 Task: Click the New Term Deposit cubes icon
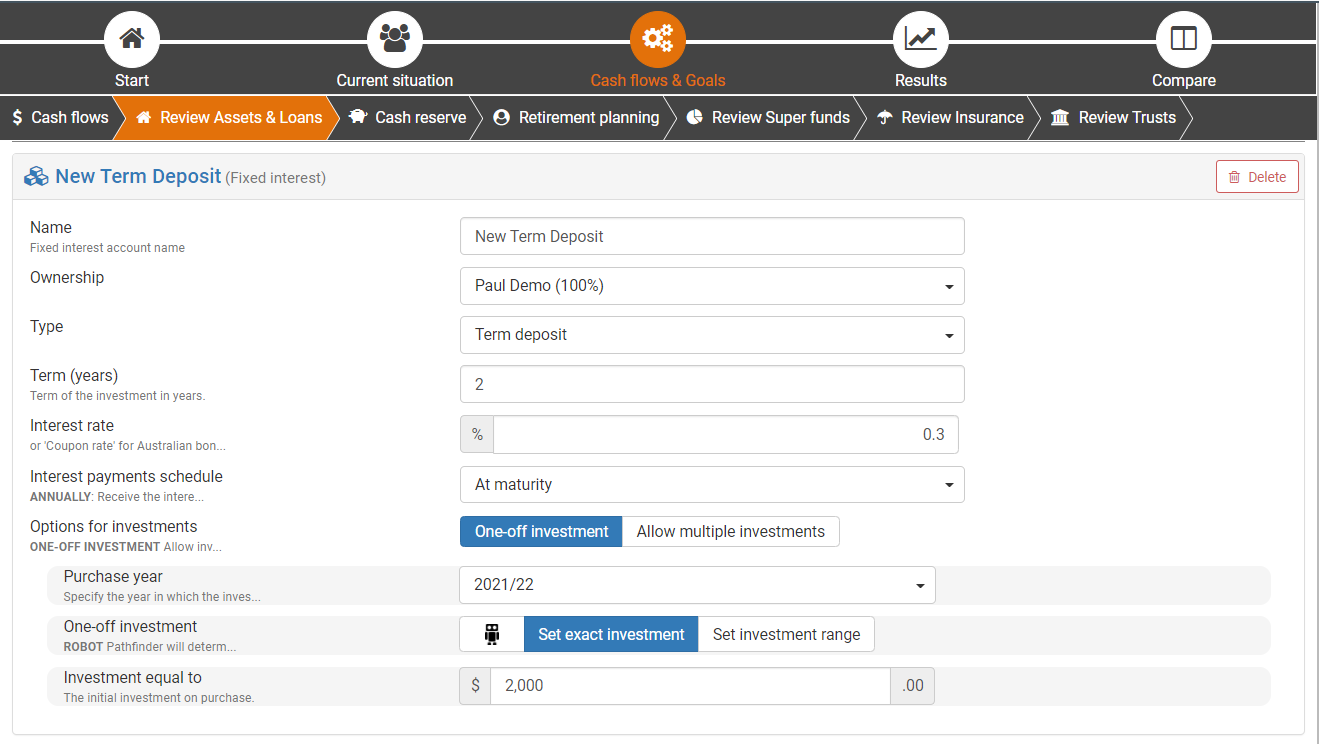pos(37,177)
